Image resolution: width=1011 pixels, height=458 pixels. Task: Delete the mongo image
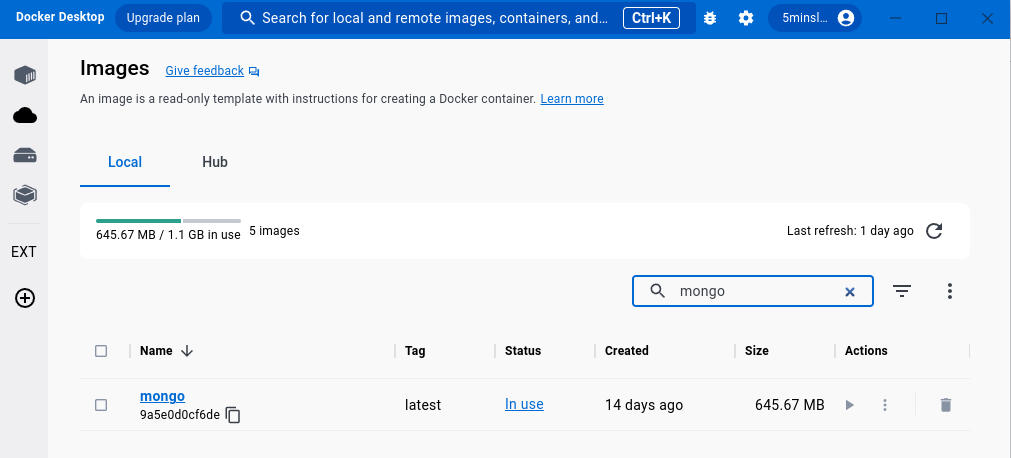(x=946, y=405)
